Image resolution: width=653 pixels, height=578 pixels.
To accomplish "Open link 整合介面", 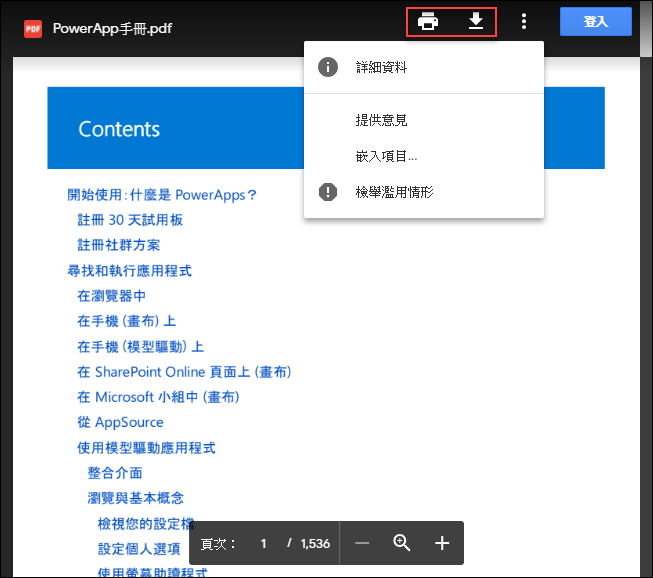I will (x=115, y=473).
